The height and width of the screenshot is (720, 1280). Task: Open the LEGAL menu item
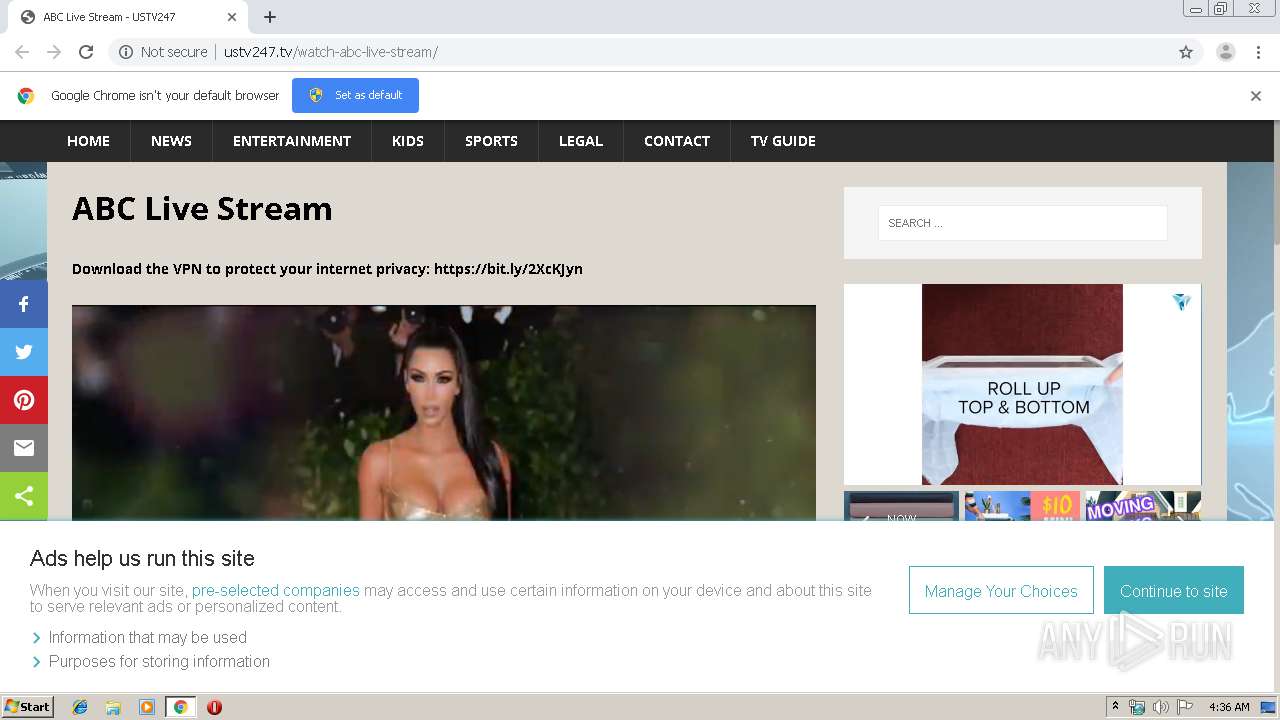(x=581, y=141)
